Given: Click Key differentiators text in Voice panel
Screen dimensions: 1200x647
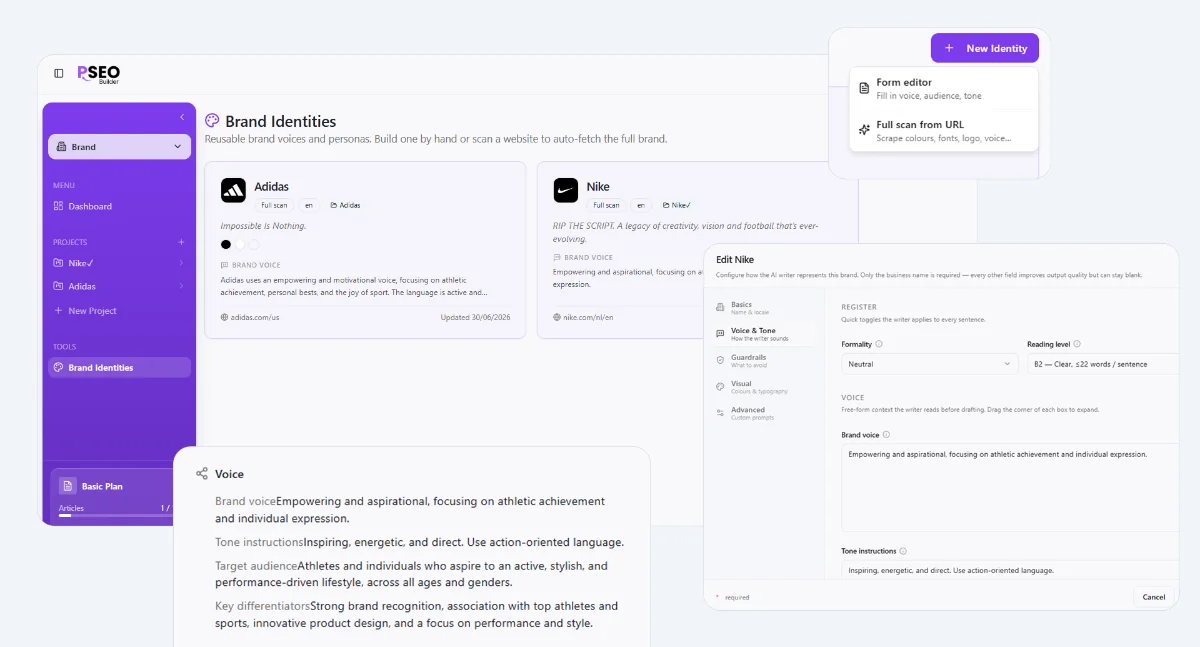Looking at the screenshot, I should tap(262, 606).
